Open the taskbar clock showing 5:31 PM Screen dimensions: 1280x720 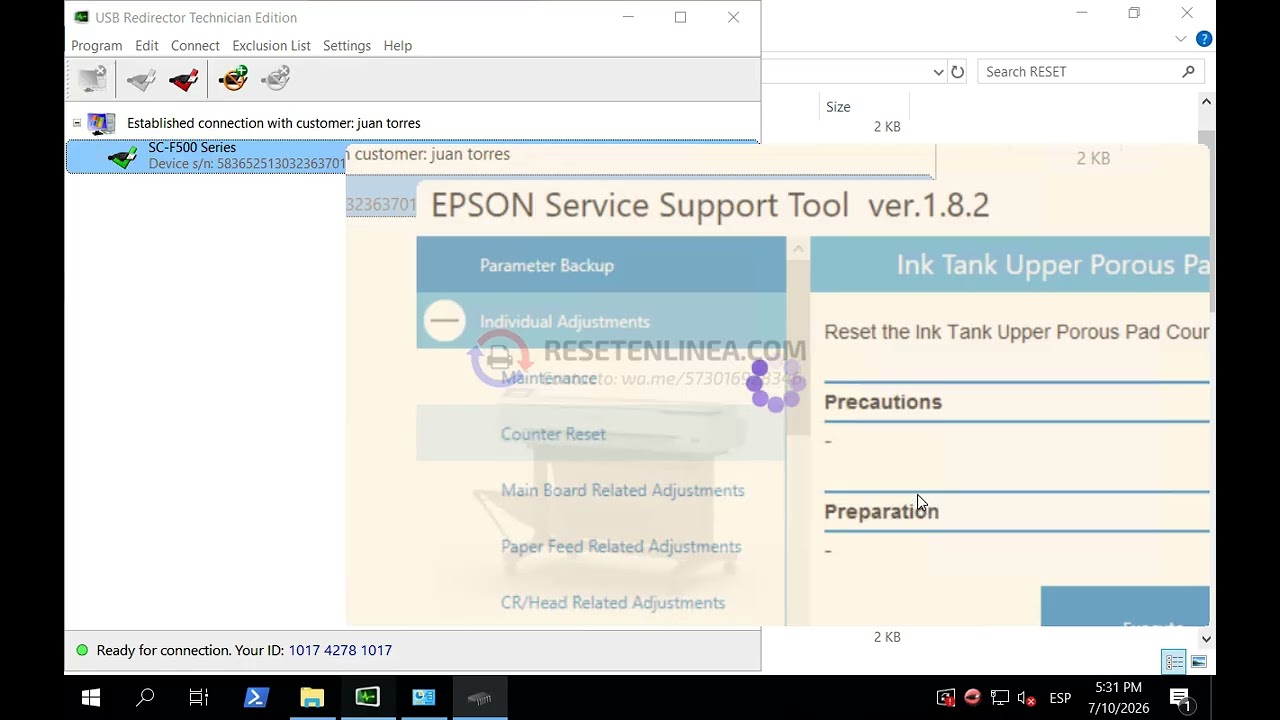pos(1118,698)
